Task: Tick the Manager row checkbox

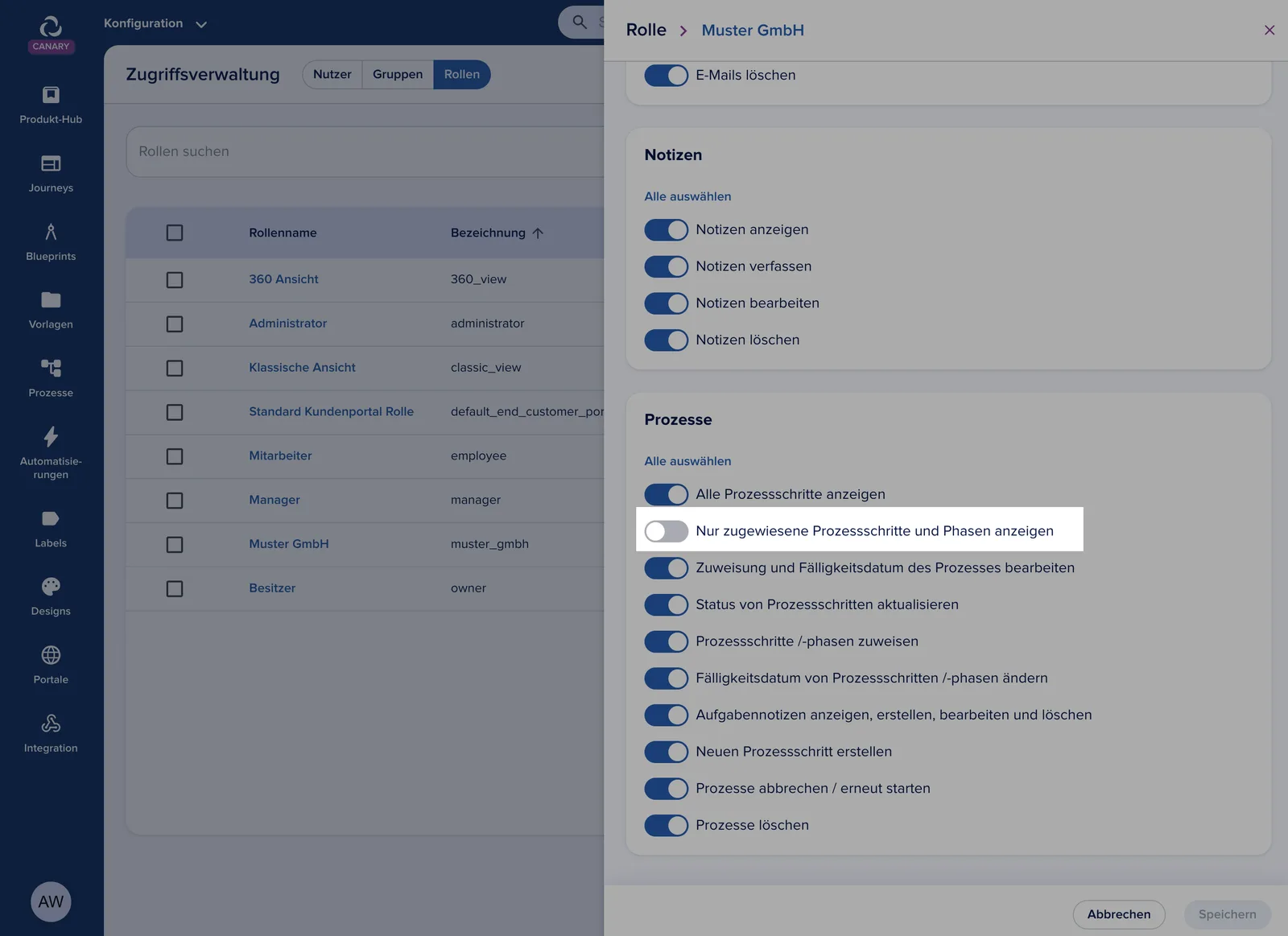Action: pyautogui.click(x=175, y=501)
